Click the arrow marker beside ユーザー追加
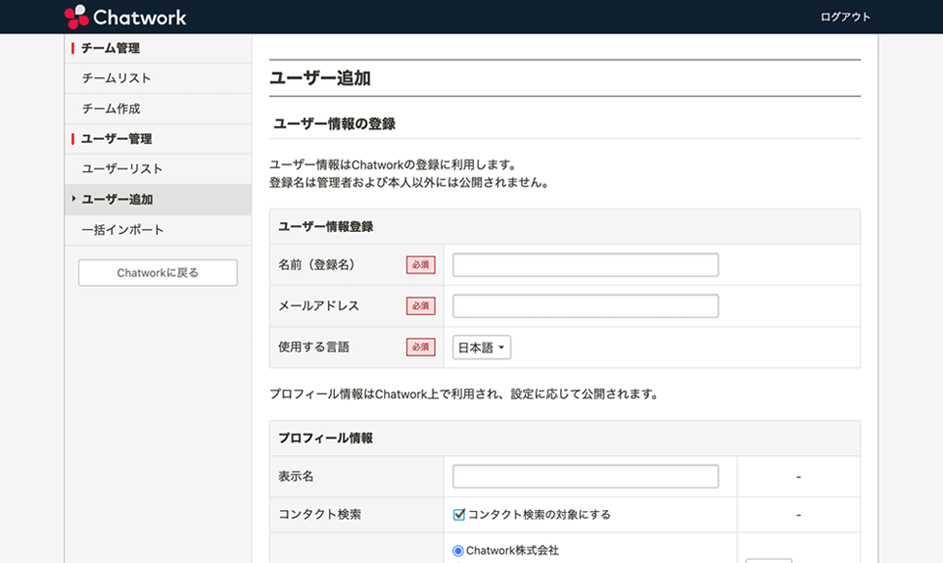Screen dimensions: 943x563 coord(73,198)
